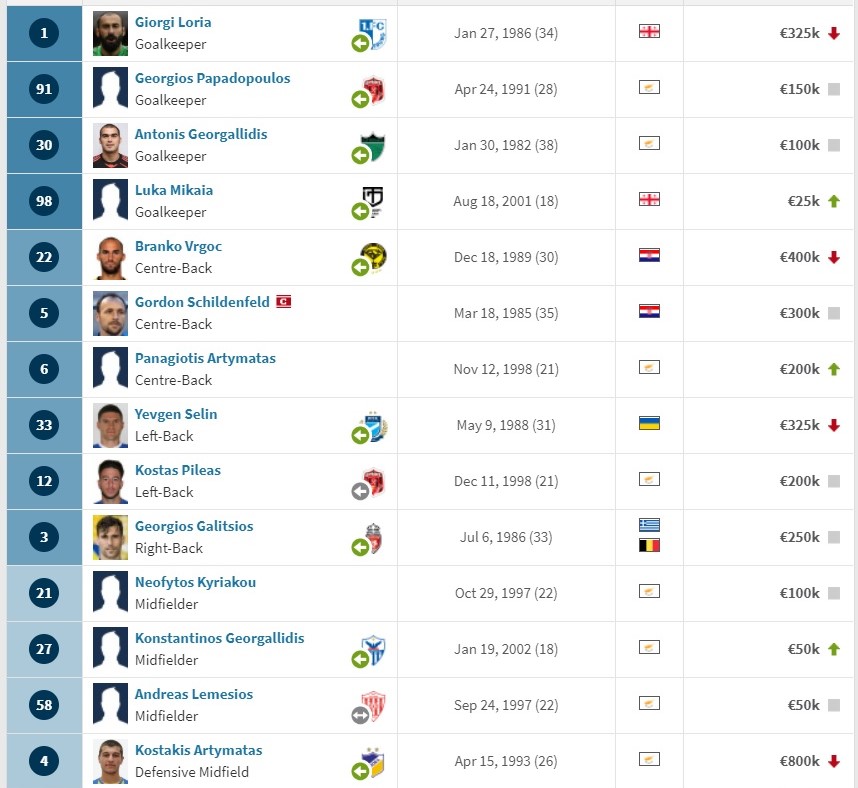Click the €800k market value
Image resolution: width=858 pixels, height=788 pixels.
[799, 761]
